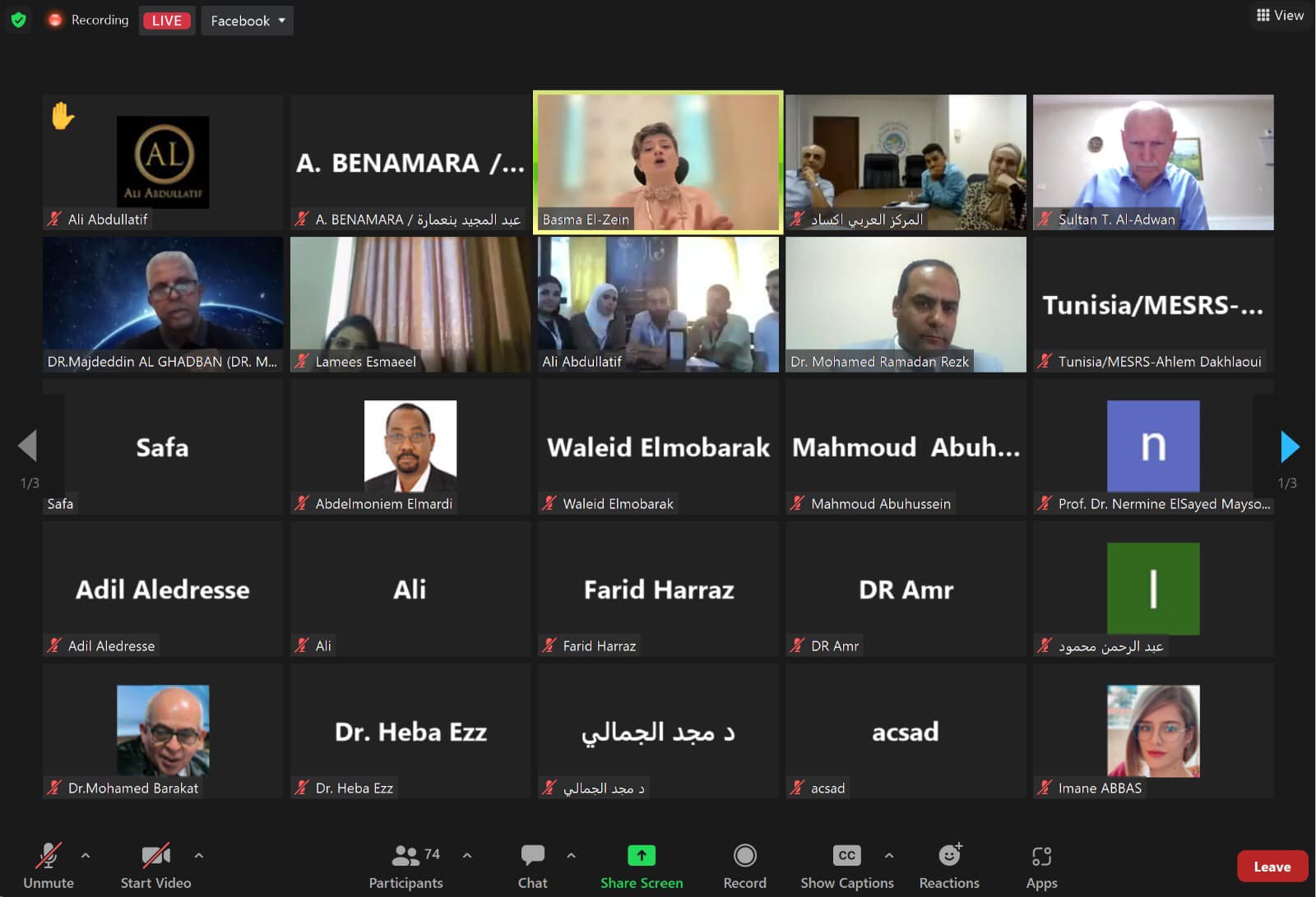The width and height of the screenshot is (1316, 897).
Task: Click the red Recording indicator
Action: click(89, 20)
